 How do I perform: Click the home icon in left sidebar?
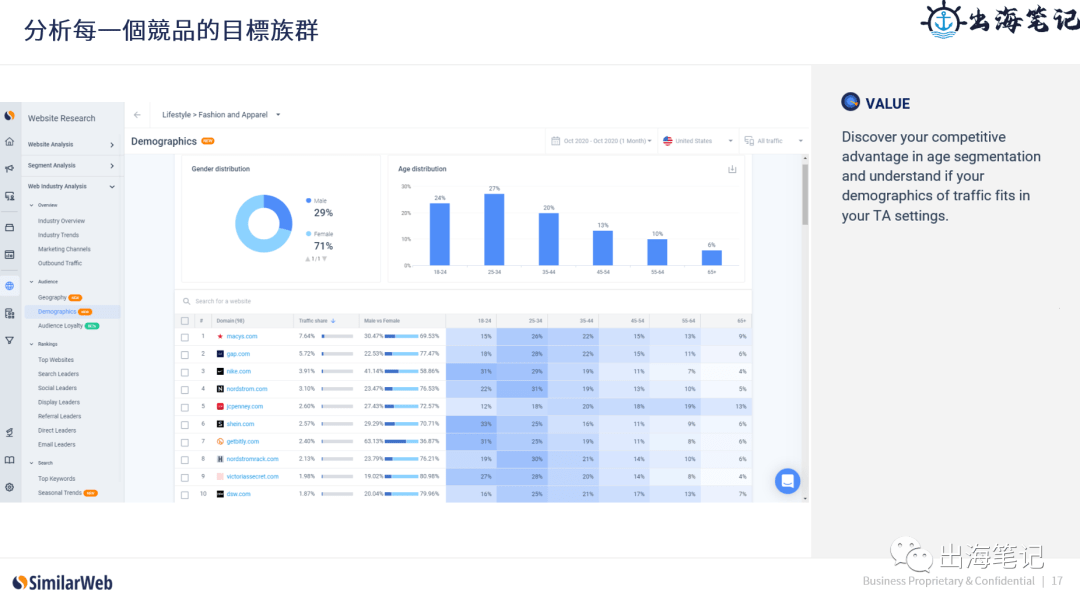(x=10, y=142)
